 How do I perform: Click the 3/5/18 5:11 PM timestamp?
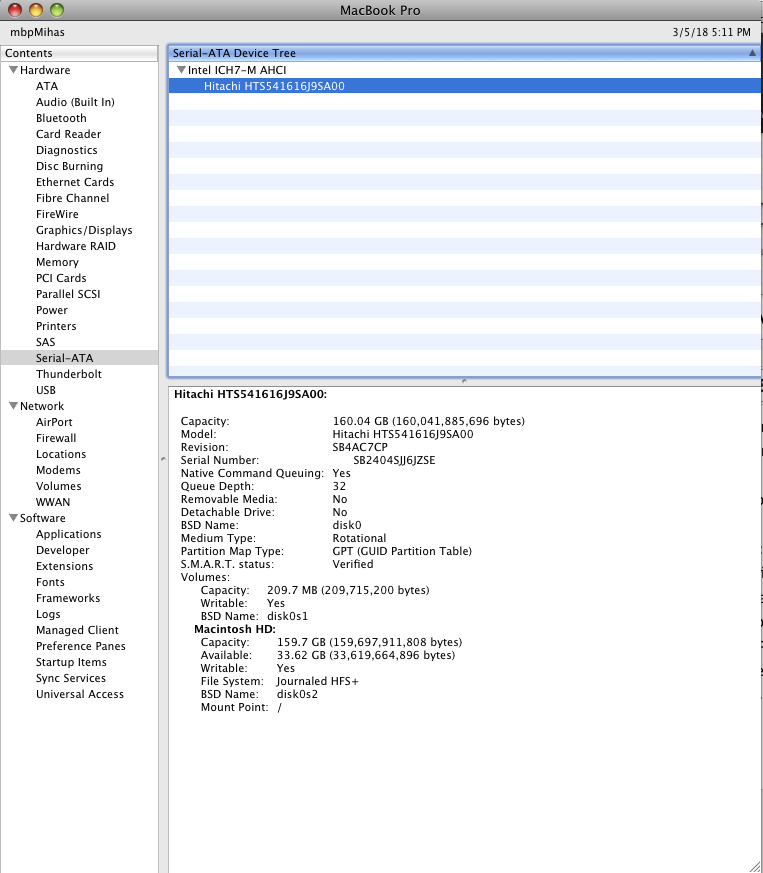[x=711, y=32]
